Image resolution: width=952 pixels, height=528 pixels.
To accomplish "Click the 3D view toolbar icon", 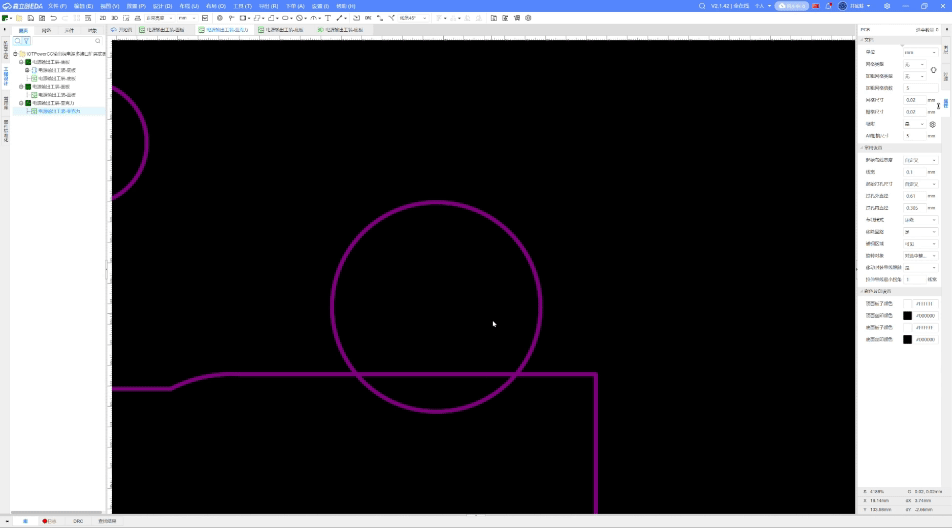I will [114, 18].
